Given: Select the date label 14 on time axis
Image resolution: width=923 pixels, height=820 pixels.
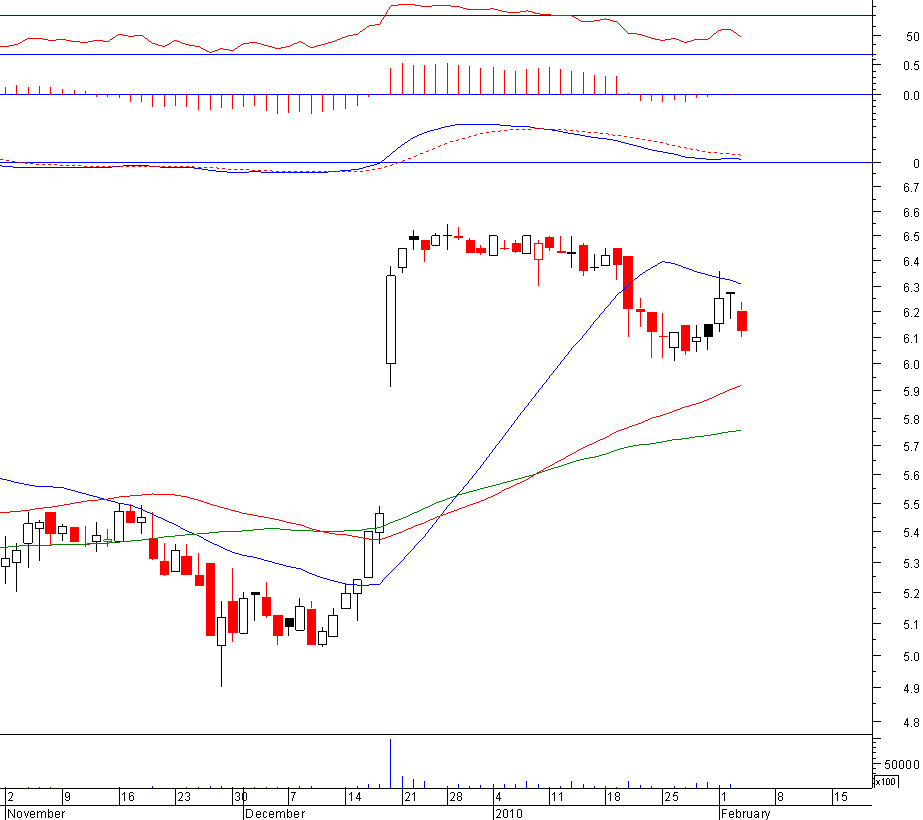Looking at the screenshot, I should coord(354,797).
